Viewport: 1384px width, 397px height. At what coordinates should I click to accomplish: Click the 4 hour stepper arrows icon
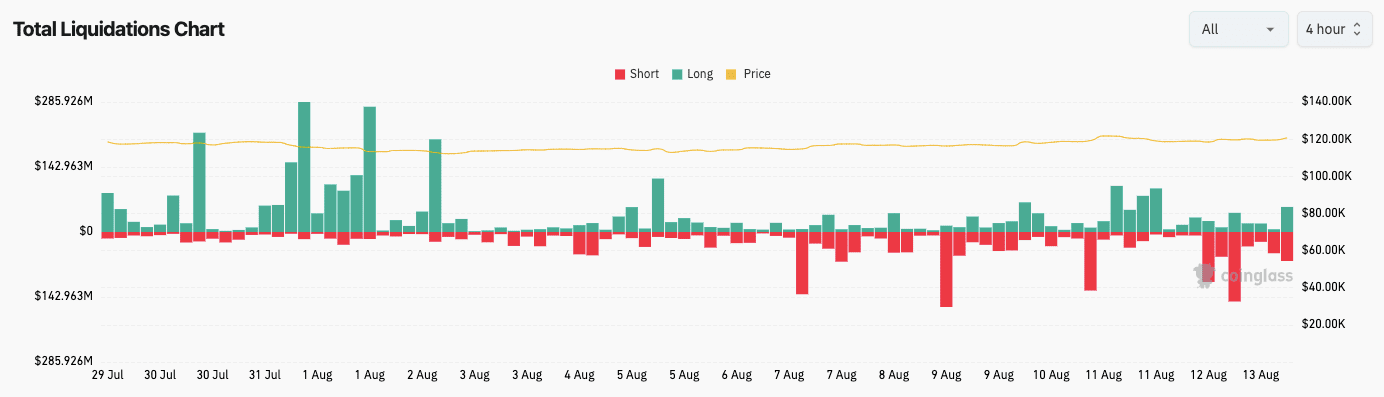pos(1356,29)
